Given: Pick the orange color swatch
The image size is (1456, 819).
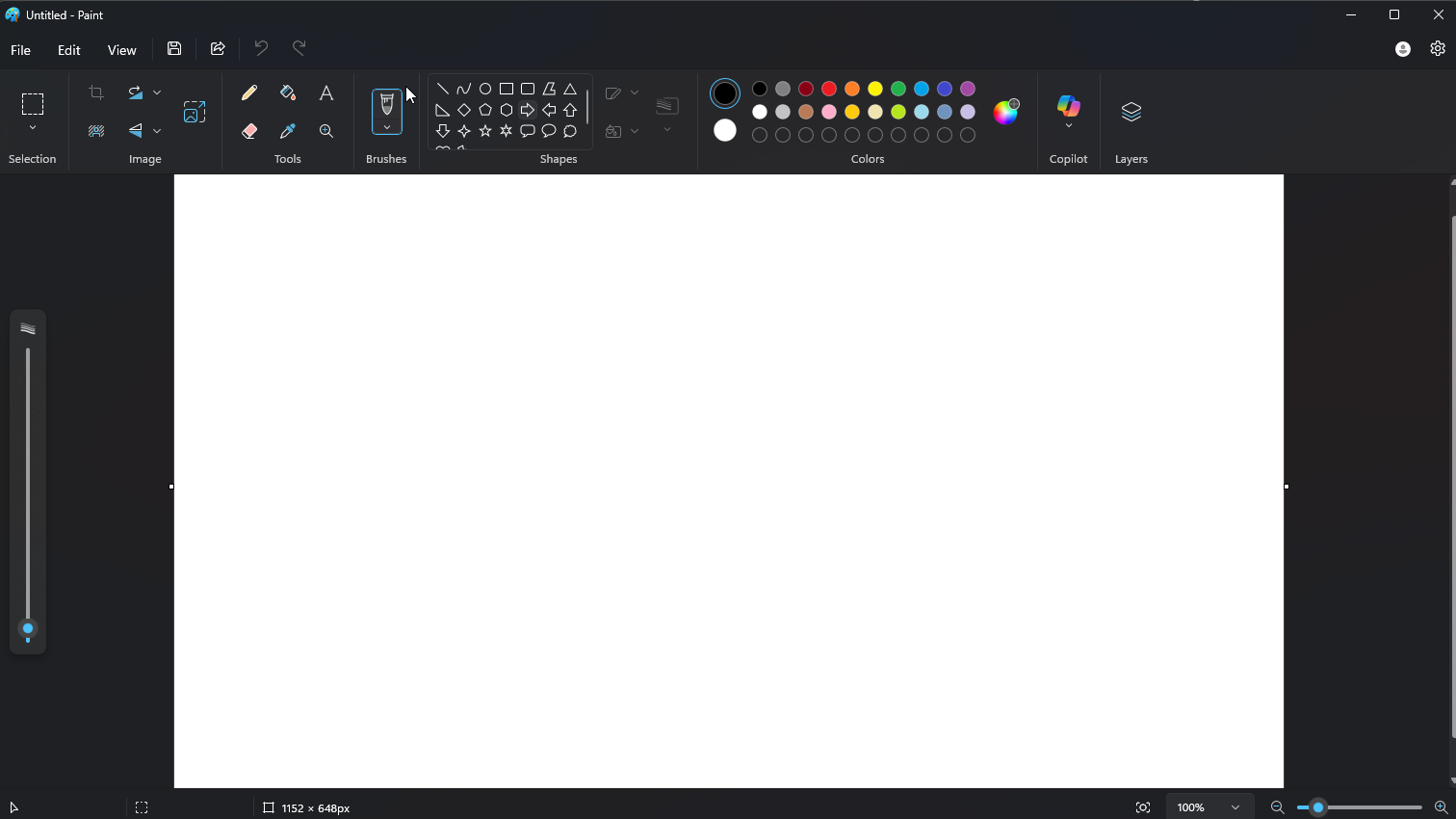Looking at the screenshot, I should pyautogui.click(x=852, y=89).
